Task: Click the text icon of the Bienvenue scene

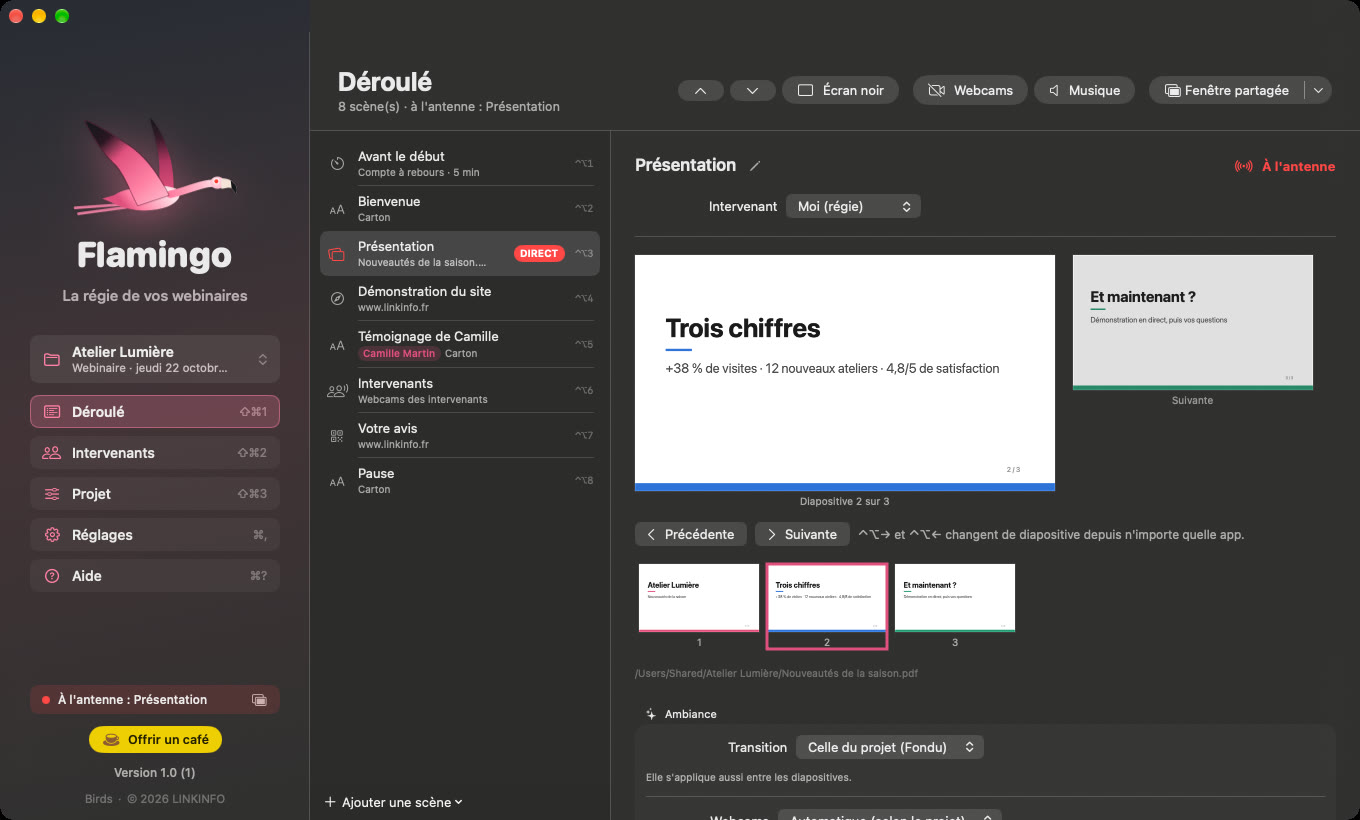Action: pos(337,209)
